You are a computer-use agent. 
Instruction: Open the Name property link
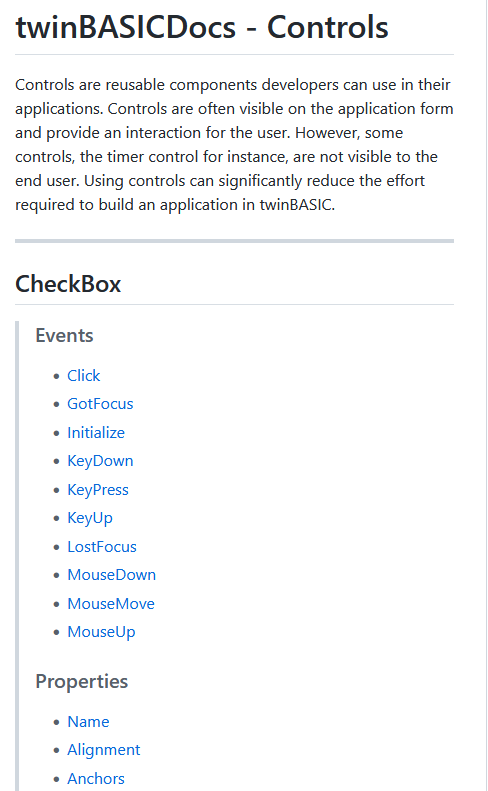88,721
